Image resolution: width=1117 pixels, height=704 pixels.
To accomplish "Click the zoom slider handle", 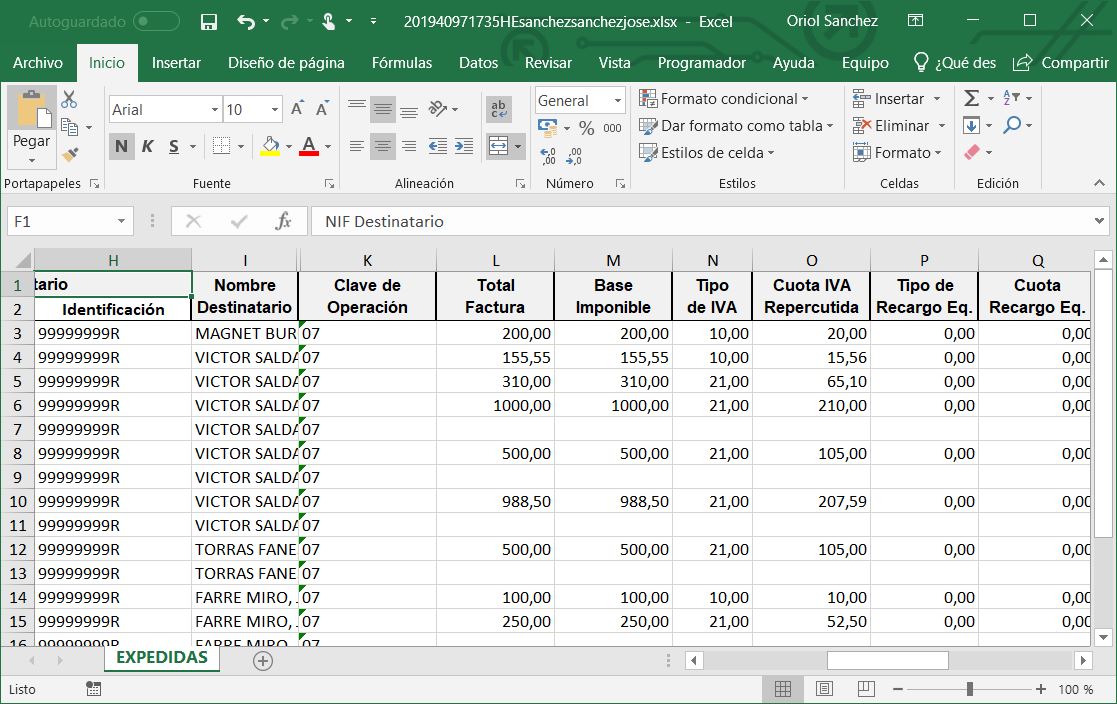I will point(969,689).
